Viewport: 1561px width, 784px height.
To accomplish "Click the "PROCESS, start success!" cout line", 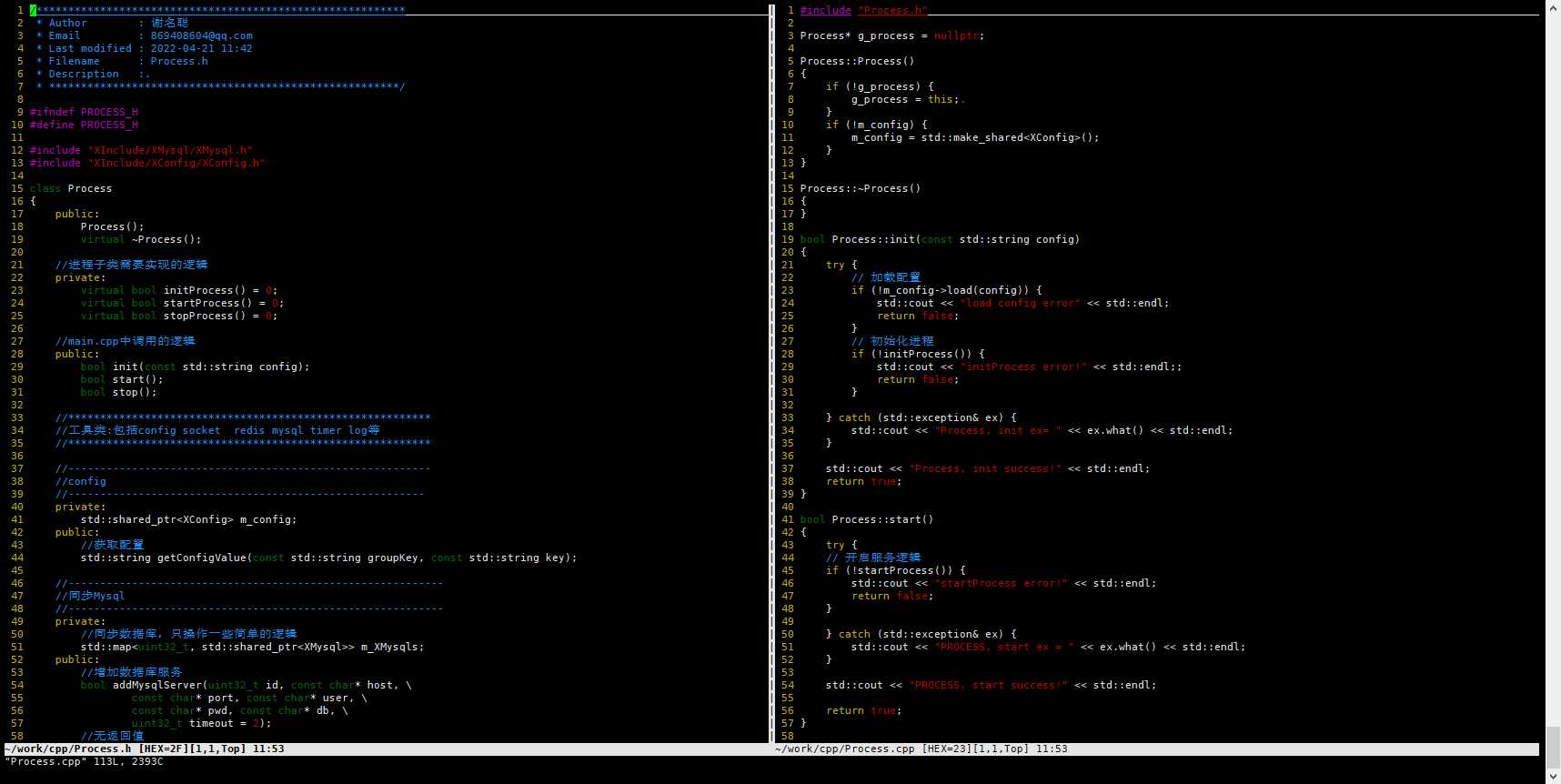I will tap(992, 686).
